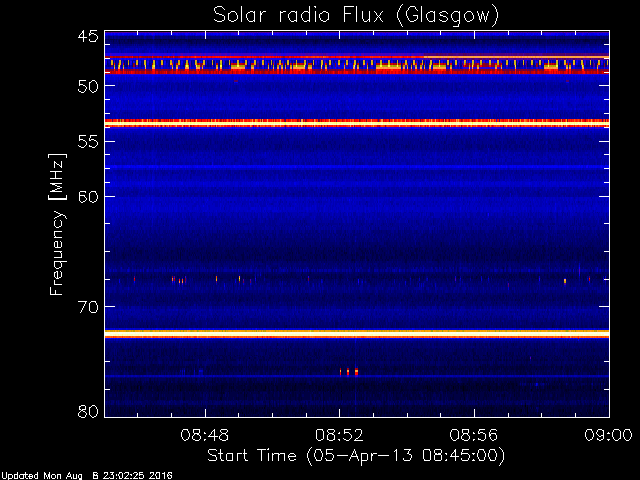This screenshot has width=640, height=480.
Task: Click the red burst cluster near 08:52
Action: tap(349, 372)
